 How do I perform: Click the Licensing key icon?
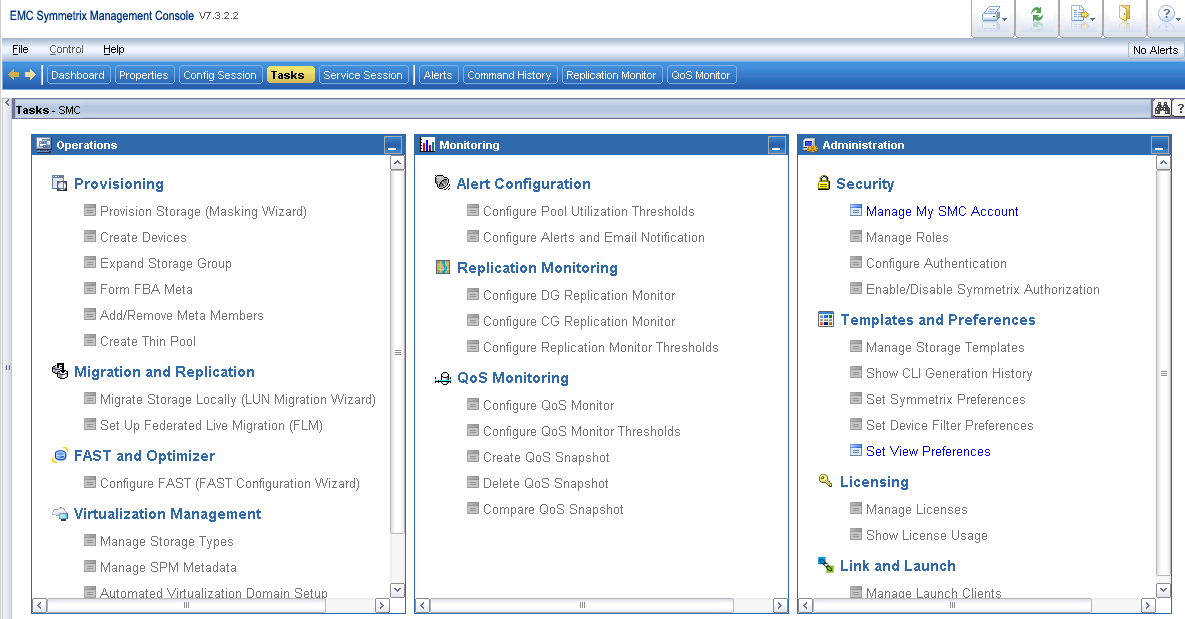[825, 481]
